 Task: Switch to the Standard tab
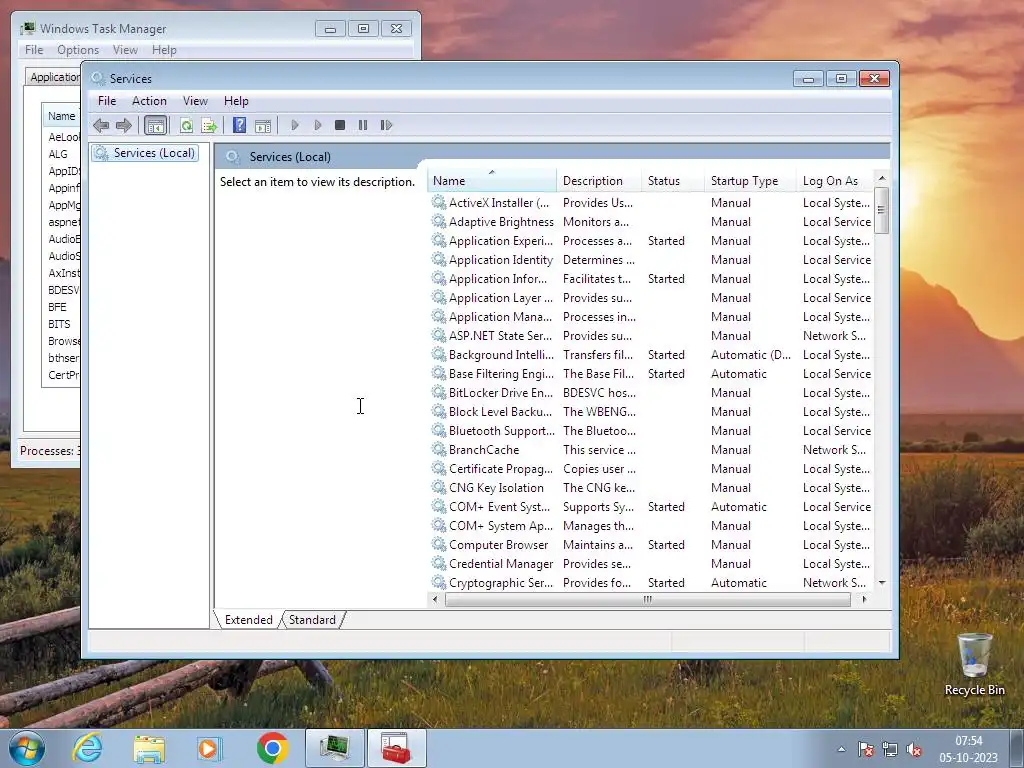(x=312, y=620)
